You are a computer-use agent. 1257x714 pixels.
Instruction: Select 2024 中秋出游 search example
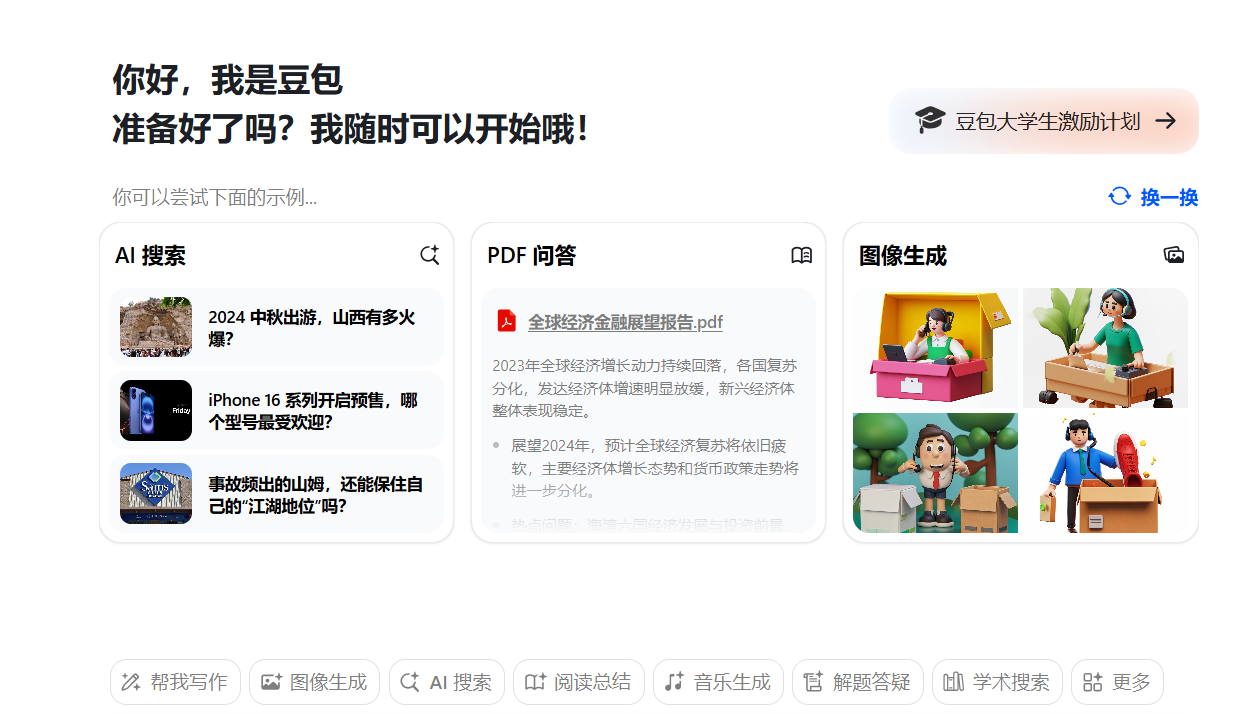(x=276, y=327)
